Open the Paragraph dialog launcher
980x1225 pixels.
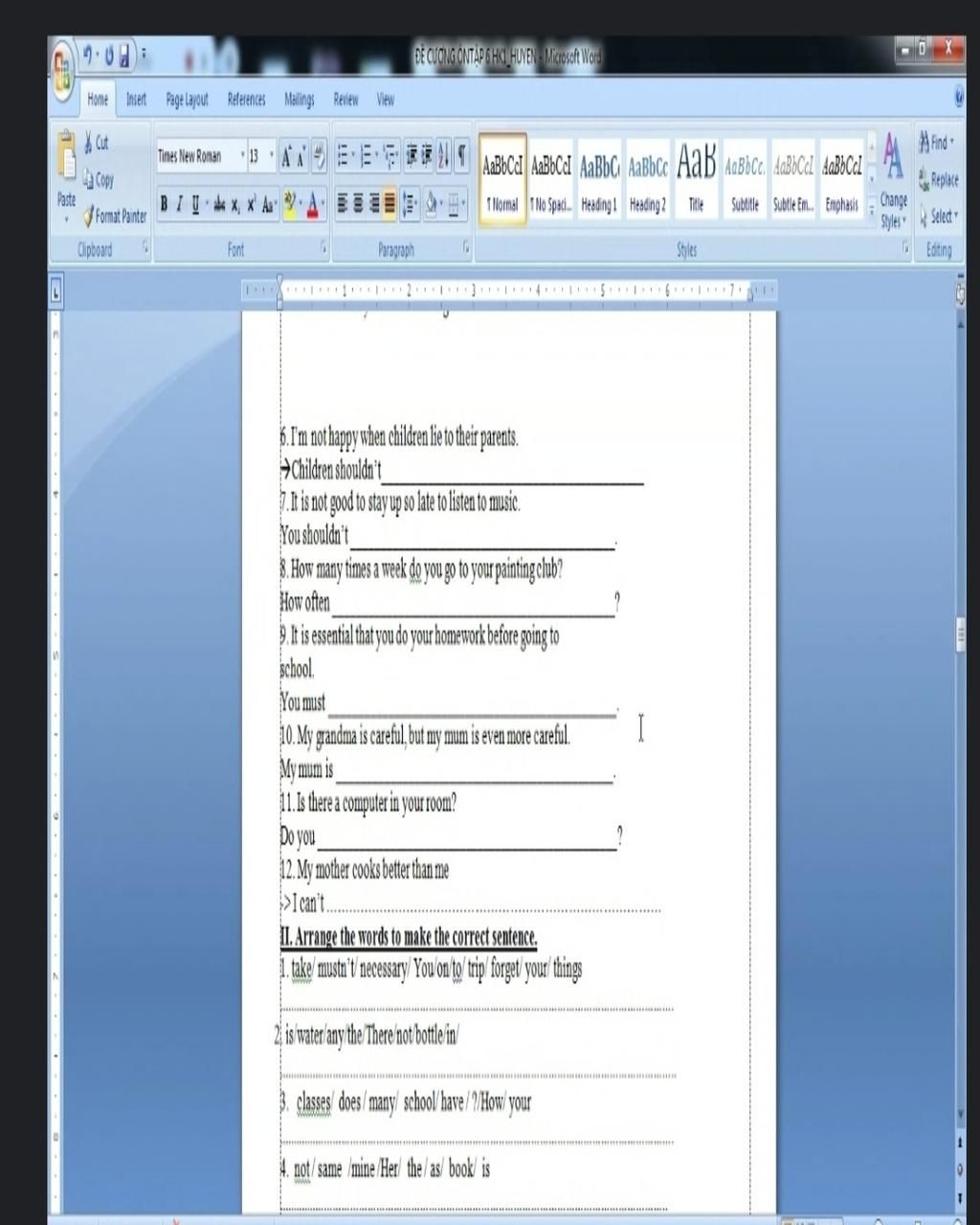pyautogui.click(x=467, y=248)
